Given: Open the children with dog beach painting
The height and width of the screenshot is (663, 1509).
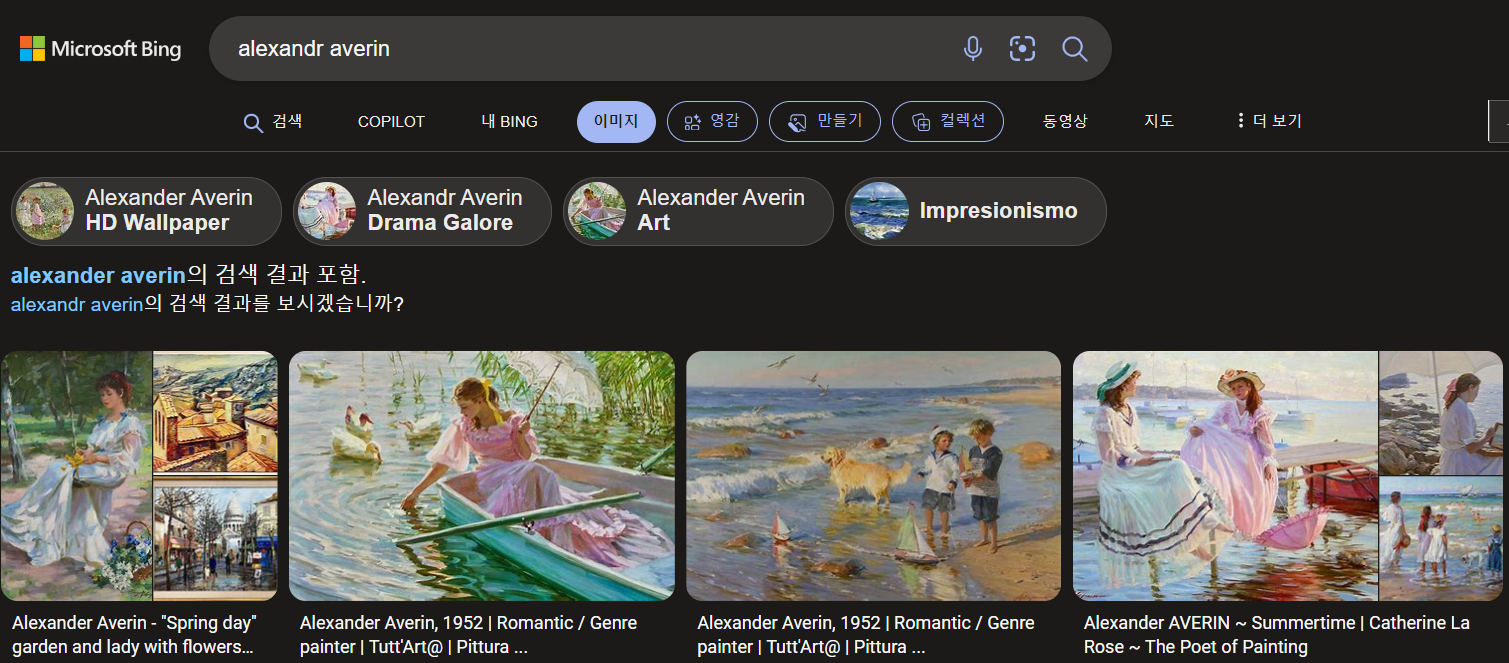Looking at the screenshot, I should click(x=873, y=476).
